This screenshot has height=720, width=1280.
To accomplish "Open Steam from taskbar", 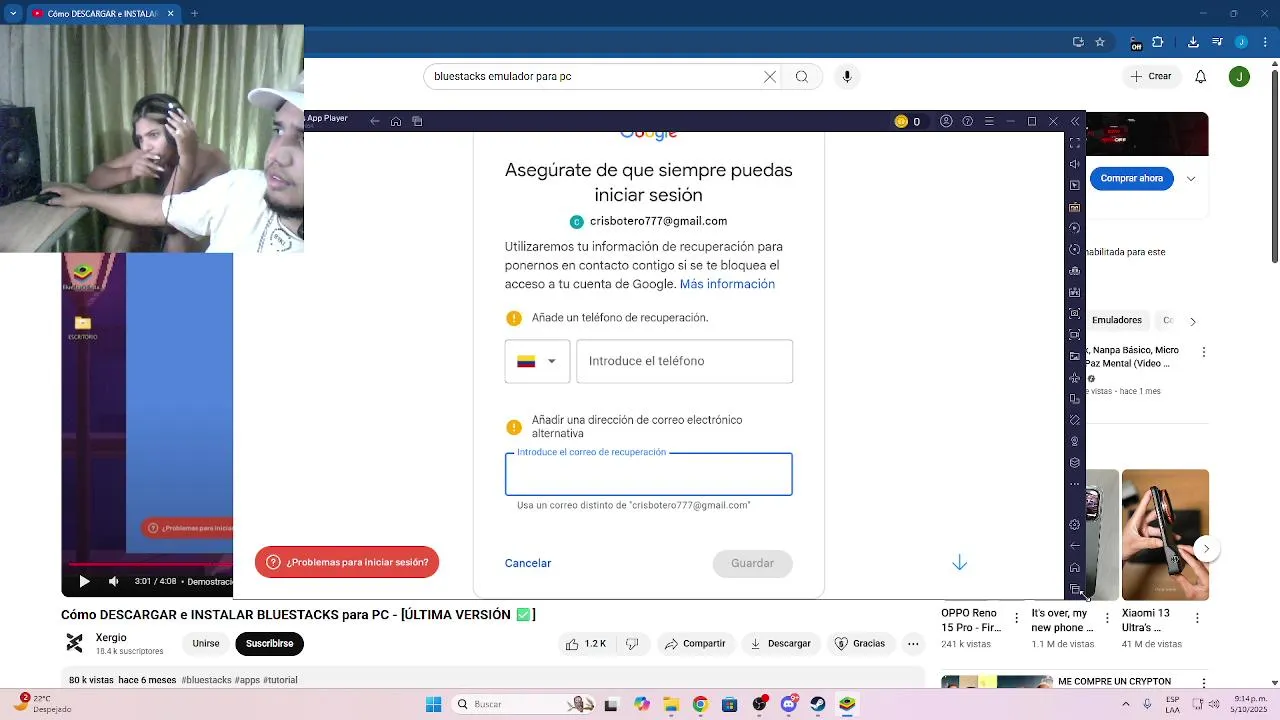I will coord(818,704).
